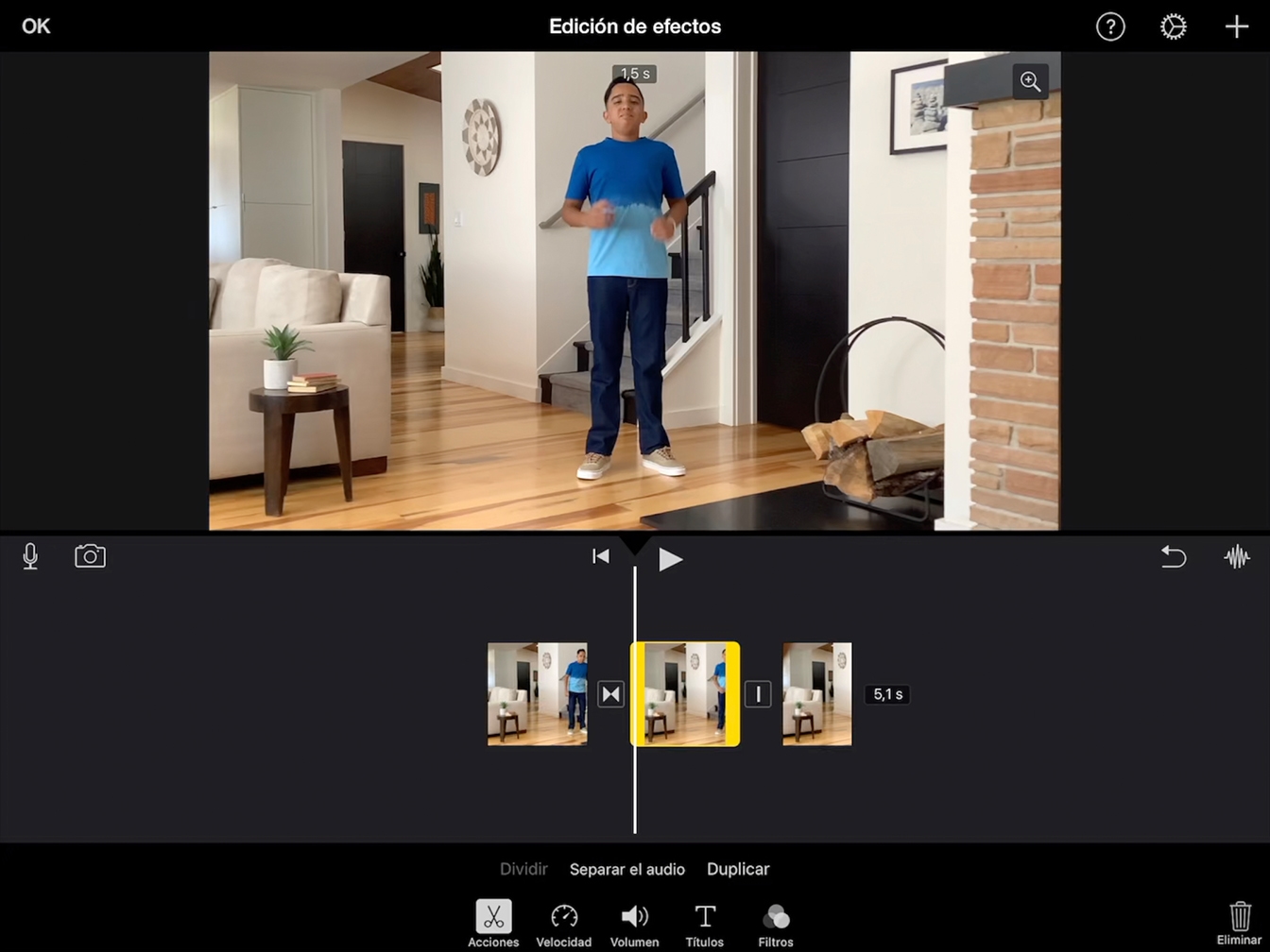Select the third clip in the timeline
1270x952 pixels.
(816, 694)
